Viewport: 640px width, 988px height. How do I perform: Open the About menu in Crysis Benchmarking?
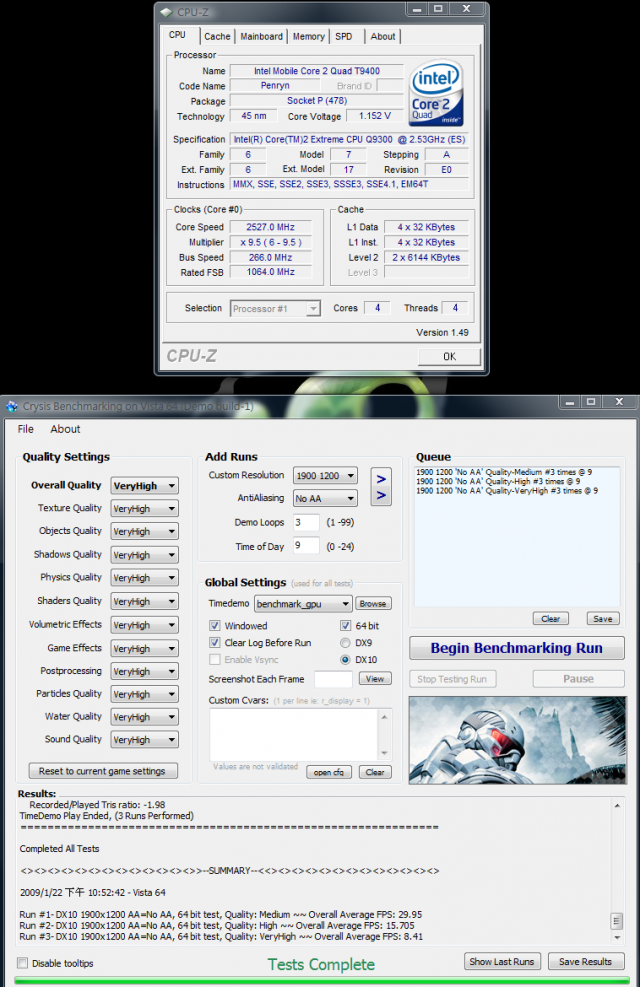66,429
